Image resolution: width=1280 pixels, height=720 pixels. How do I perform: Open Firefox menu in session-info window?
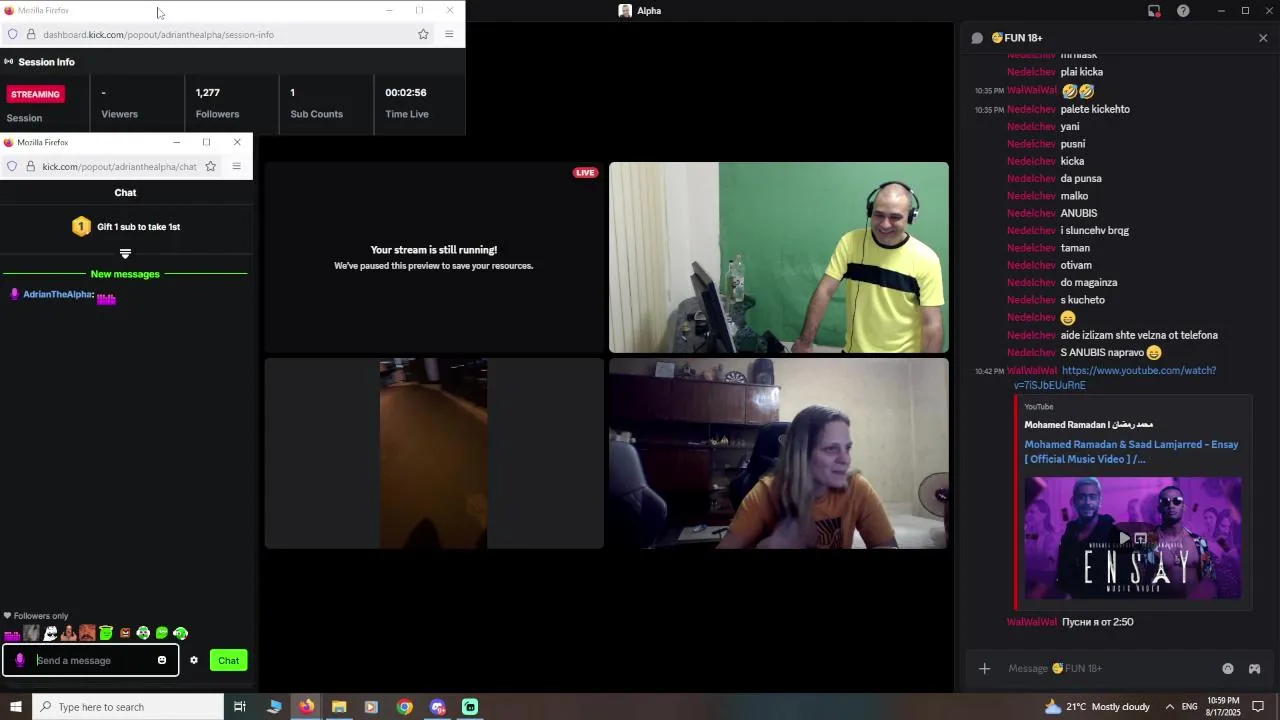449,34
